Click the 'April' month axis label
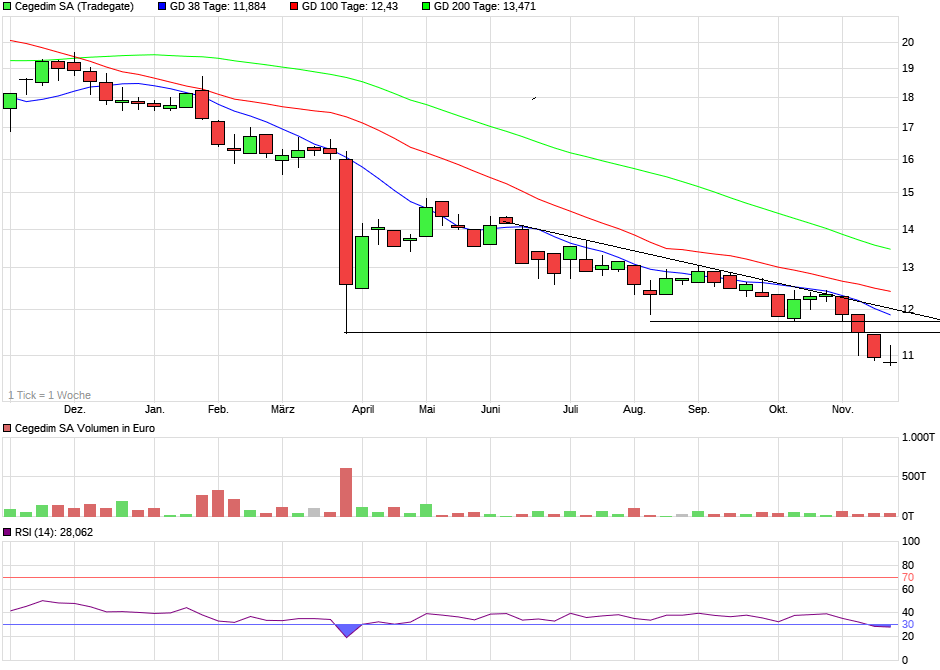940x670 pixels. pyautogui.click(x=363, y=409)
